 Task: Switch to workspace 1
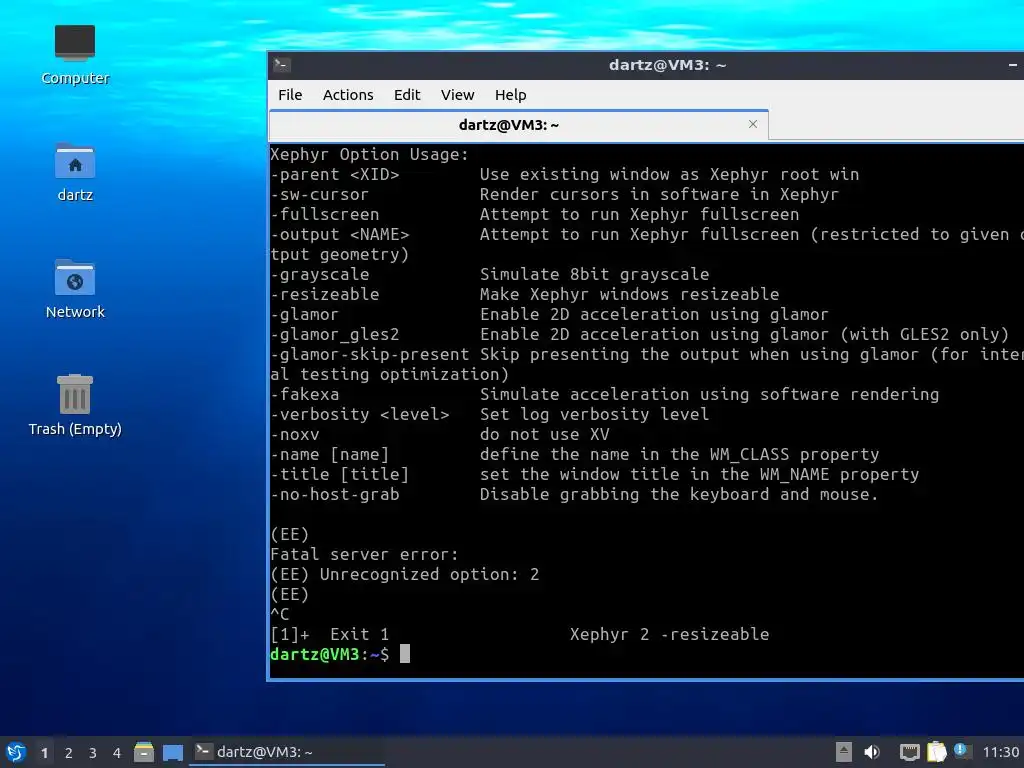tap(44, 753)
